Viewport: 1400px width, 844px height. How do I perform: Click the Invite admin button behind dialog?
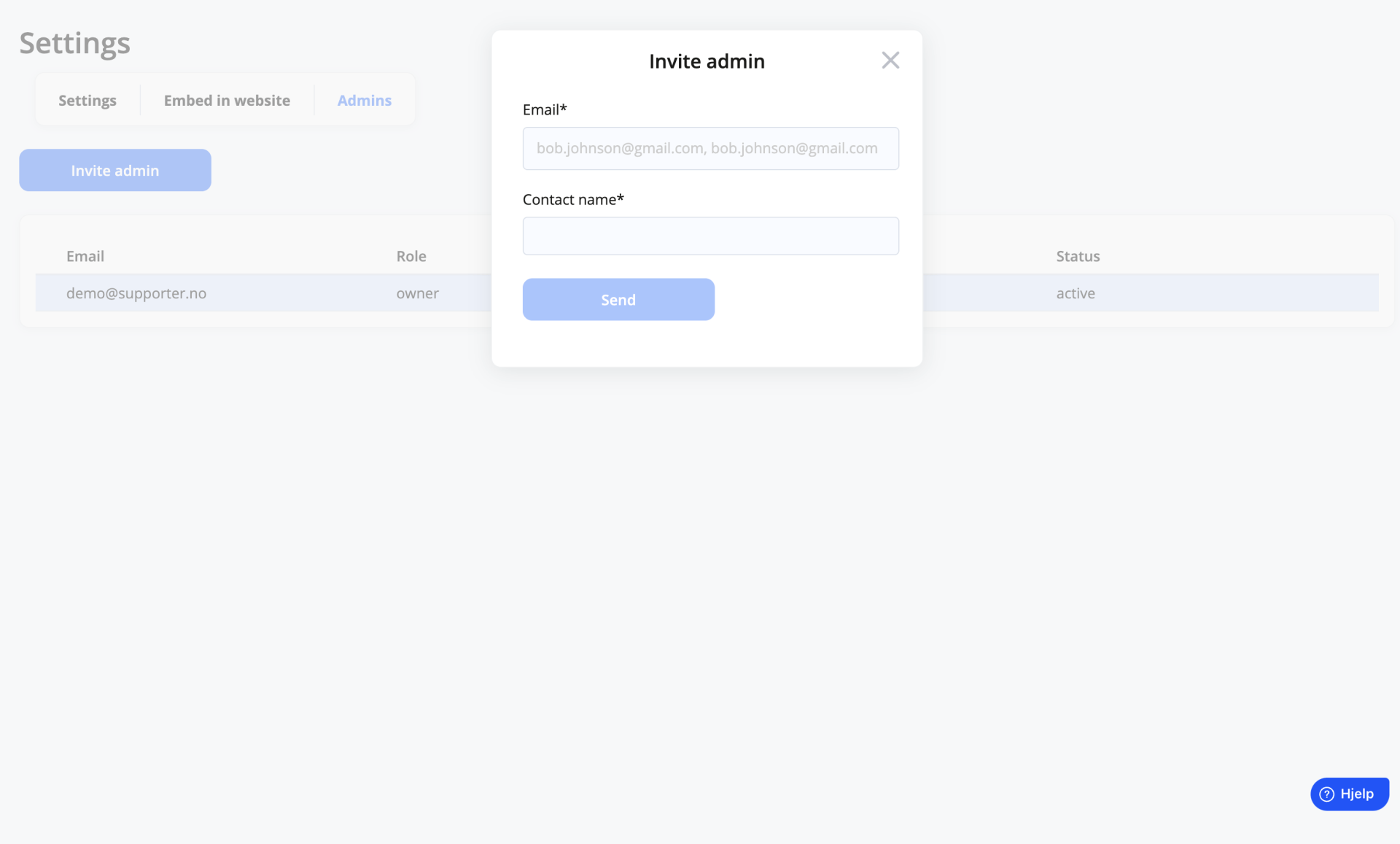(115, 170)
